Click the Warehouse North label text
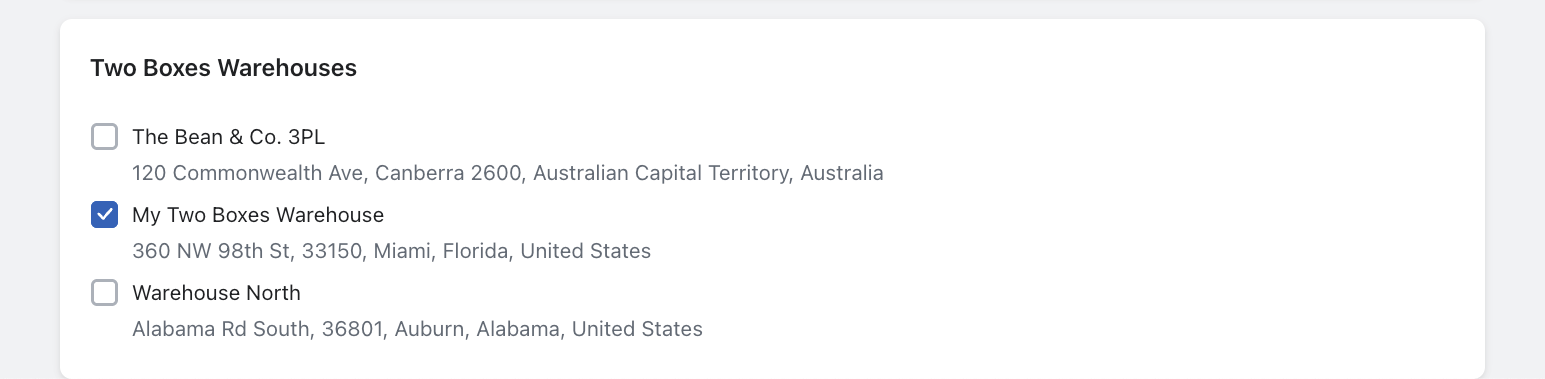Viewport: 1545px width, 379px height. [216, 293]
